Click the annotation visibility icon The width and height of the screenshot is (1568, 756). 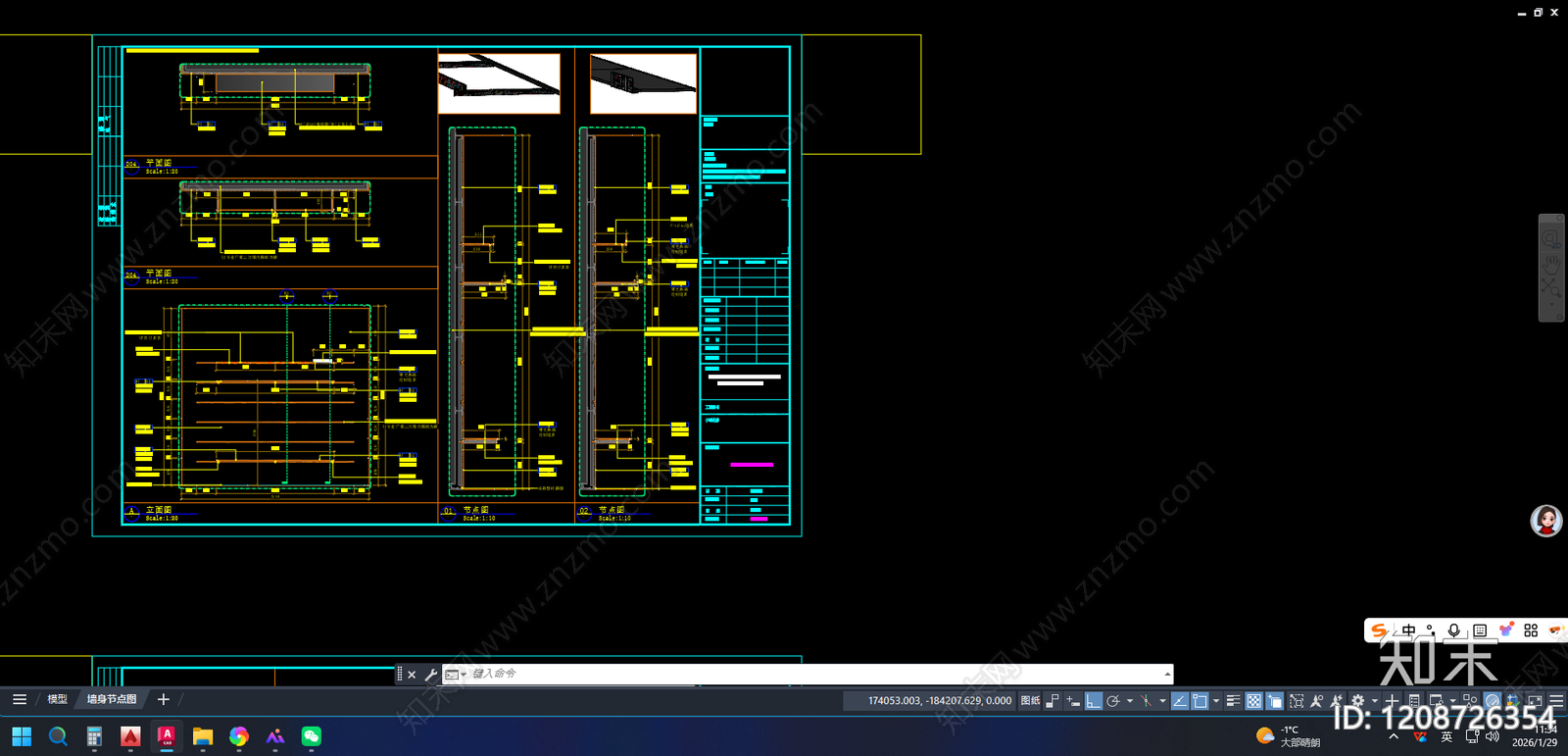(1316, 700)
